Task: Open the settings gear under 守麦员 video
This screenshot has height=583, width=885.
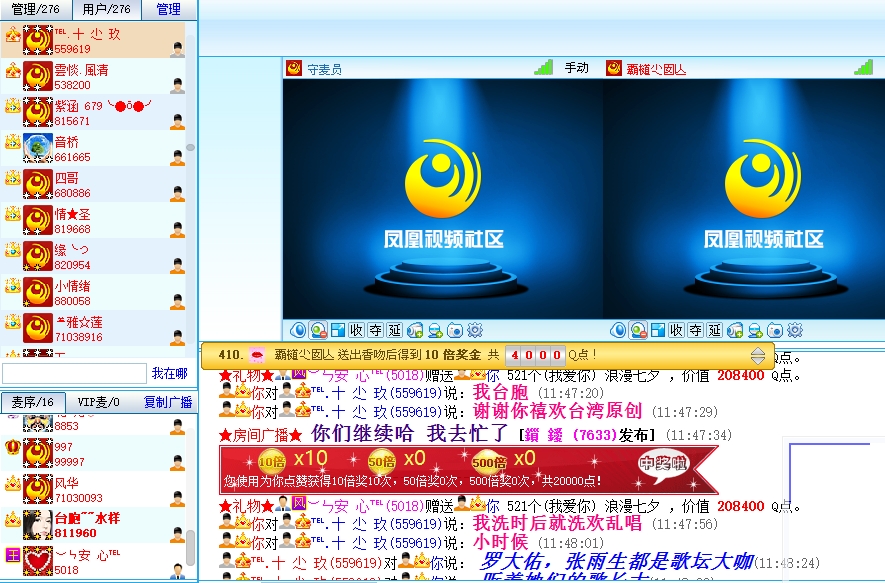Action: (475, 330)
